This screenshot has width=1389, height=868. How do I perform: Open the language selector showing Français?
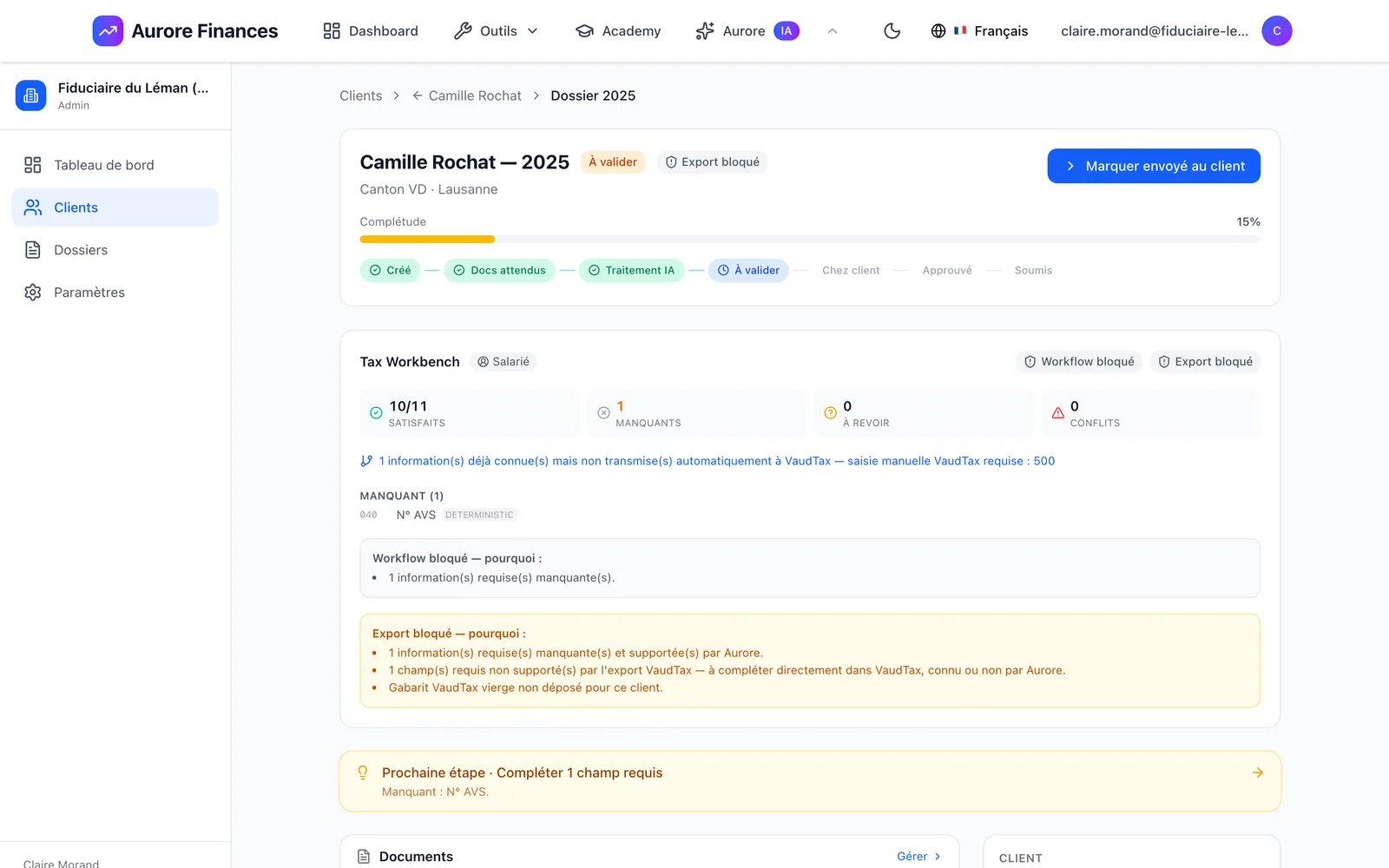[979, 31]
